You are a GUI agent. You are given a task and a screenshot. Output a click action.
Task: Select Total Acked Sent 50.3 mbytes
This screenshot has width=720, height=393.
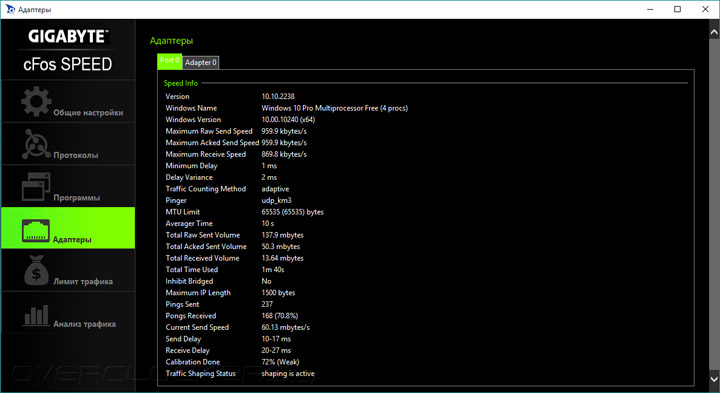click(281, 247)
